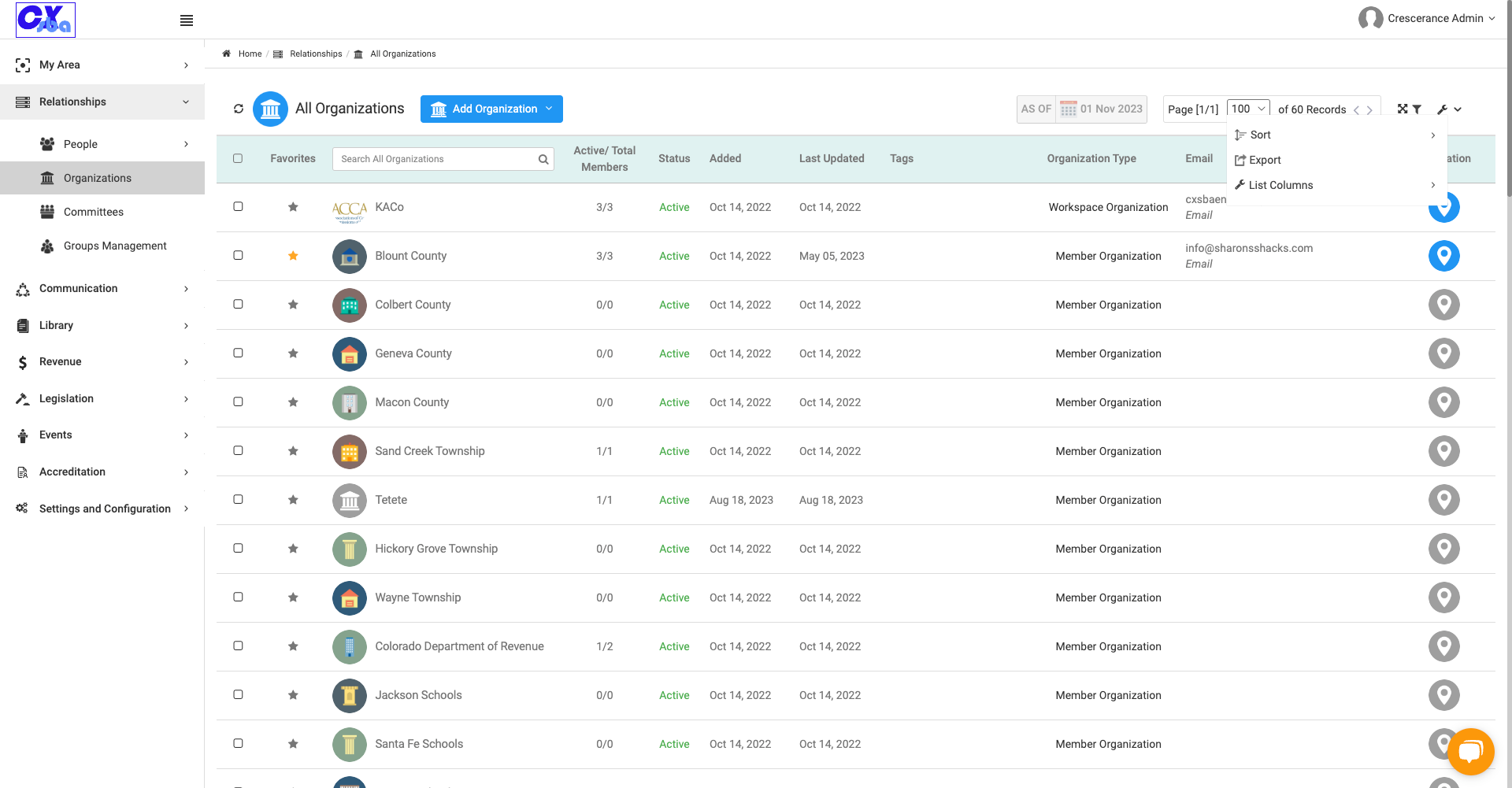The image size is (1512, 788).
Task: Open the live chat bubble icon
Action: click(1470, 752)
